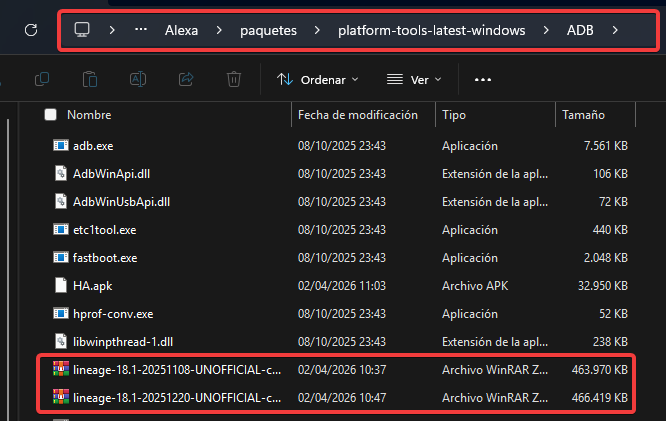
Task: Open the Ver view dropdown
Action: pos(414,79)
